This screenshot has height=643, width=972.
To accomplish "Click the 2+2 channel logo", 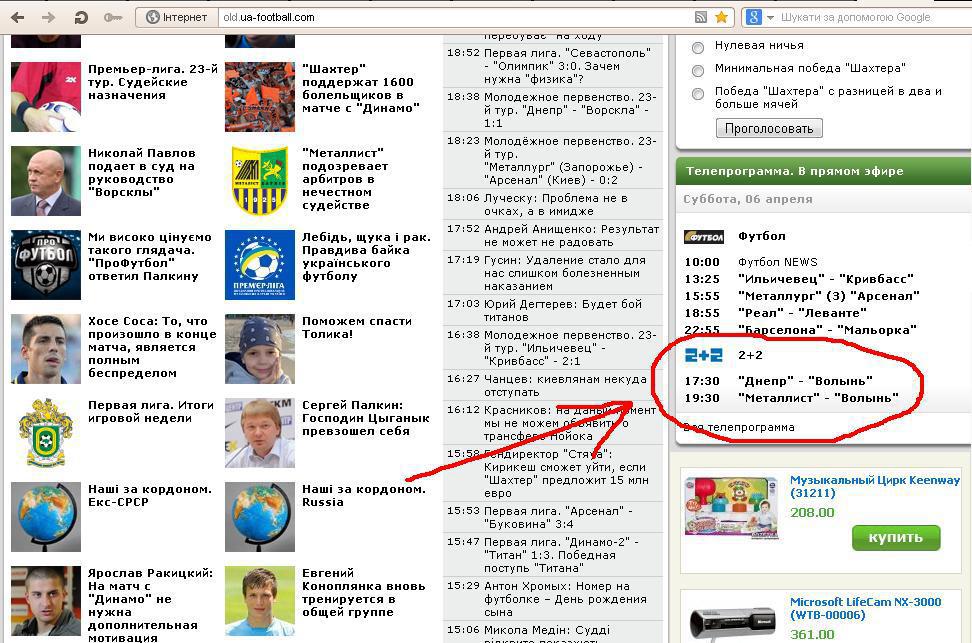I will [703, 355].
